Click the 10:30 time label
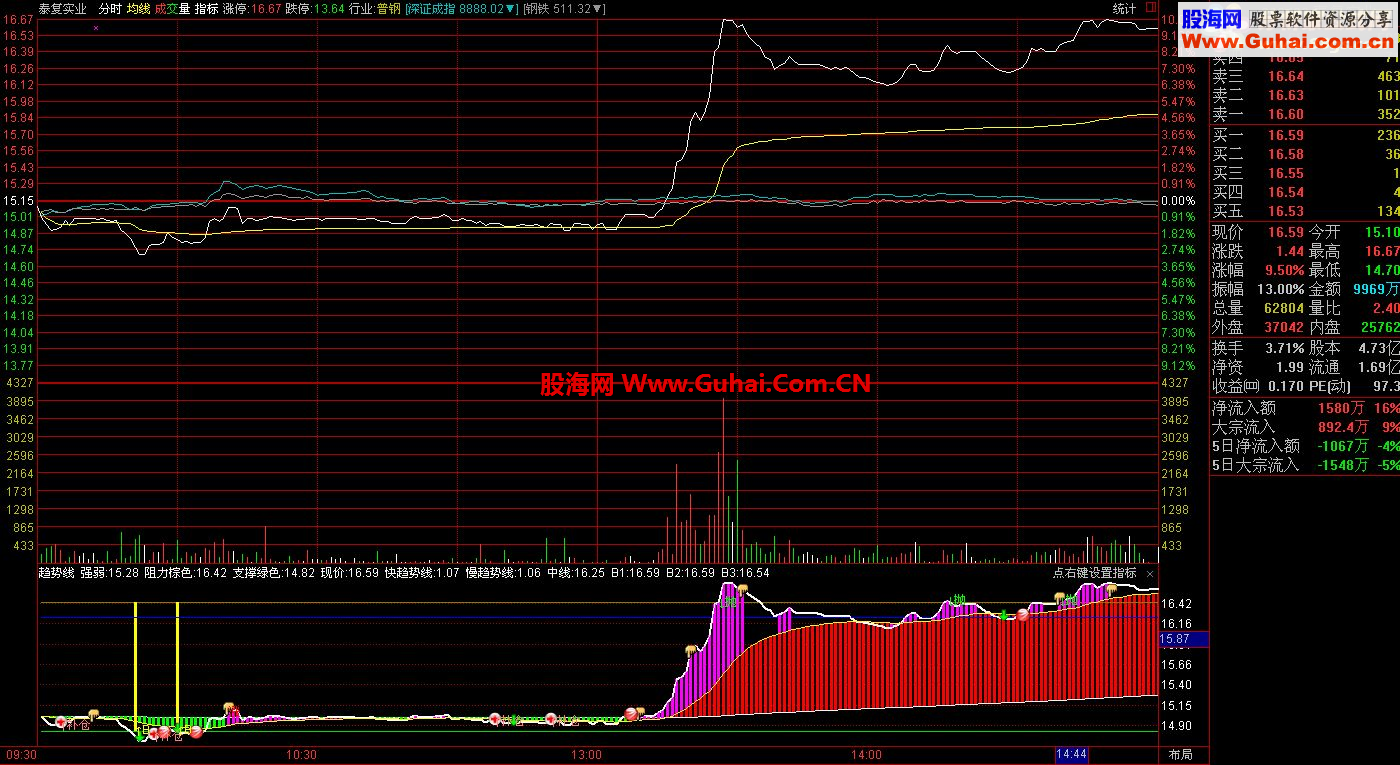 300,754
